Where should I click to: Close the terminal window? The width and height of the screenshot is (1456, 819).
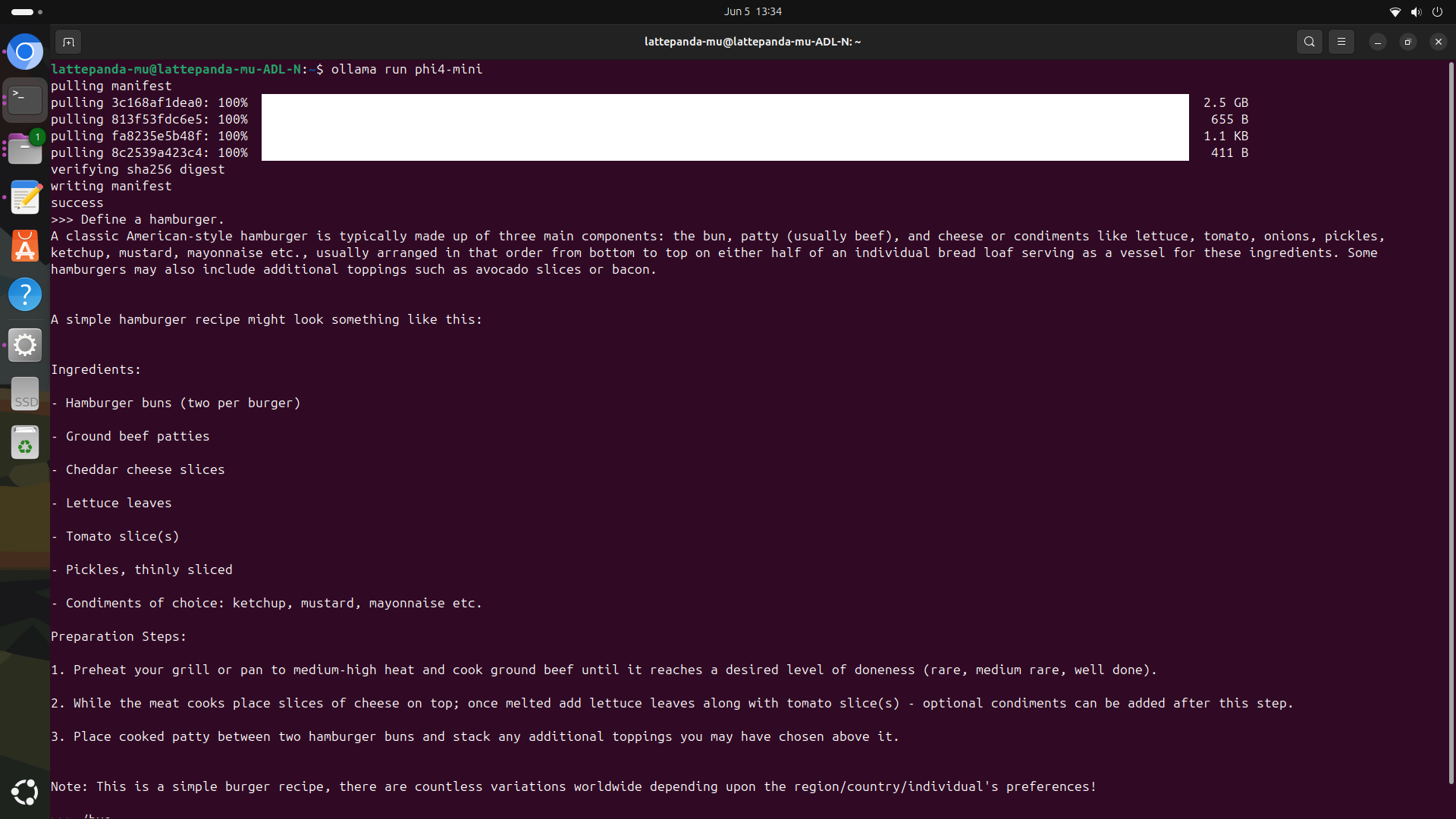[1439, 42]
